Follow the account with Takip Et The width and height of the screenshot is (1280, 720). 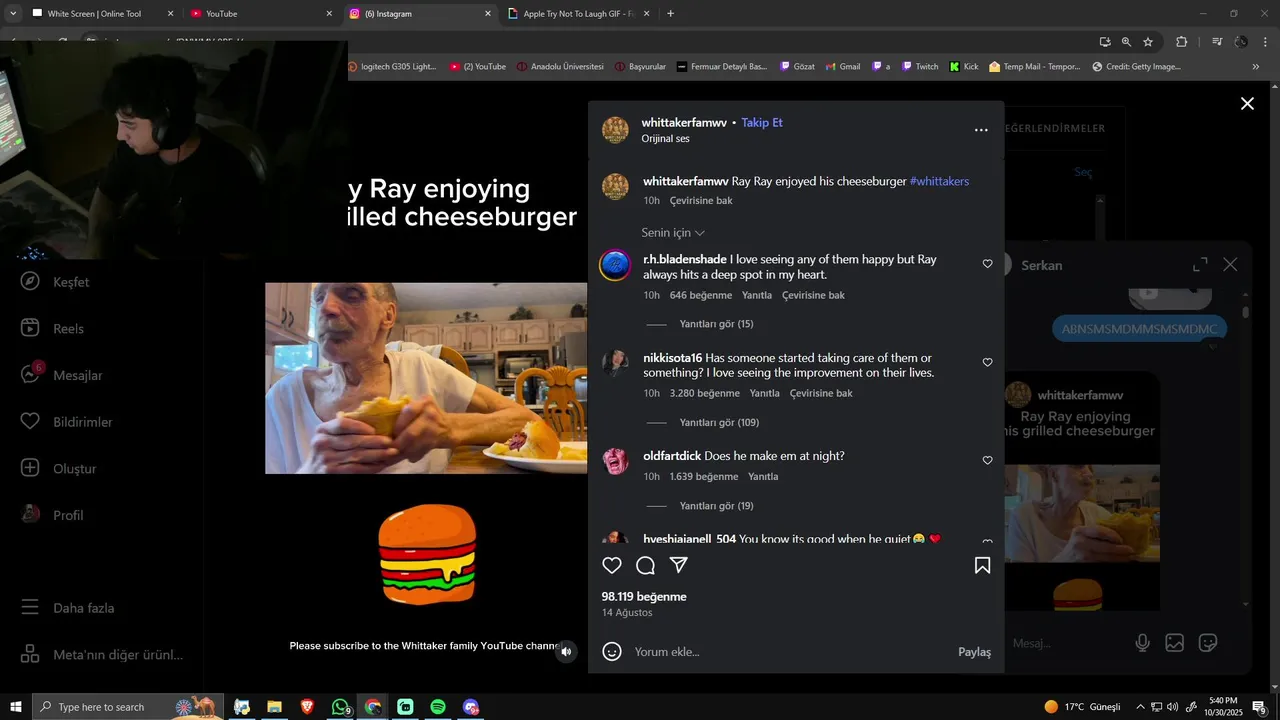[x=762, y=122]
